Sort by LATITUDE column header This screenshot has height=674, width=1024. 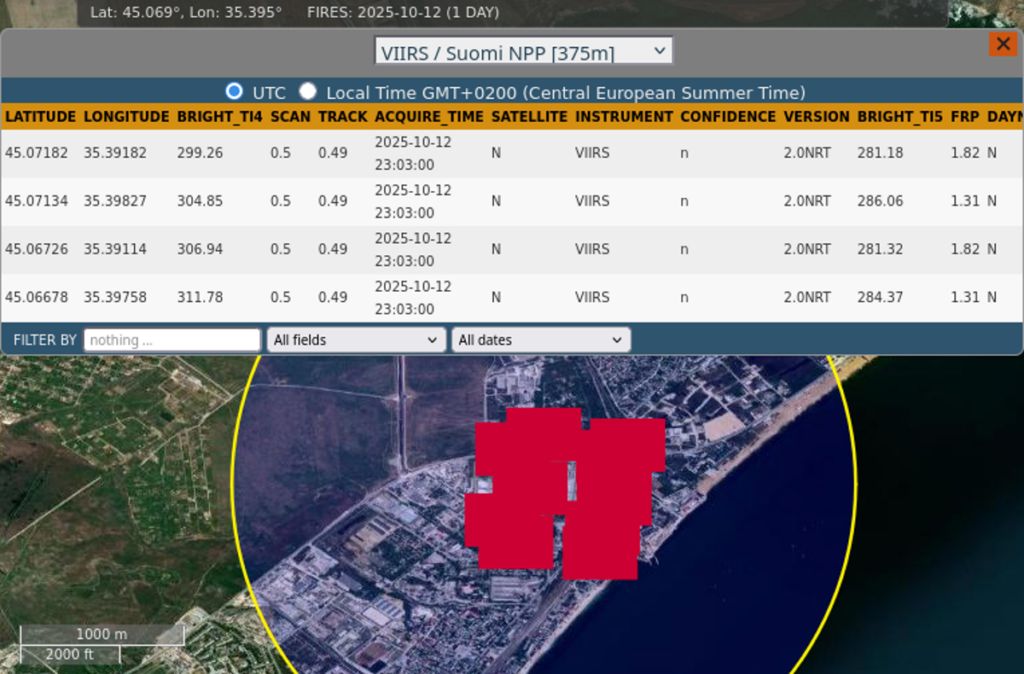click(x=40, y=117)
